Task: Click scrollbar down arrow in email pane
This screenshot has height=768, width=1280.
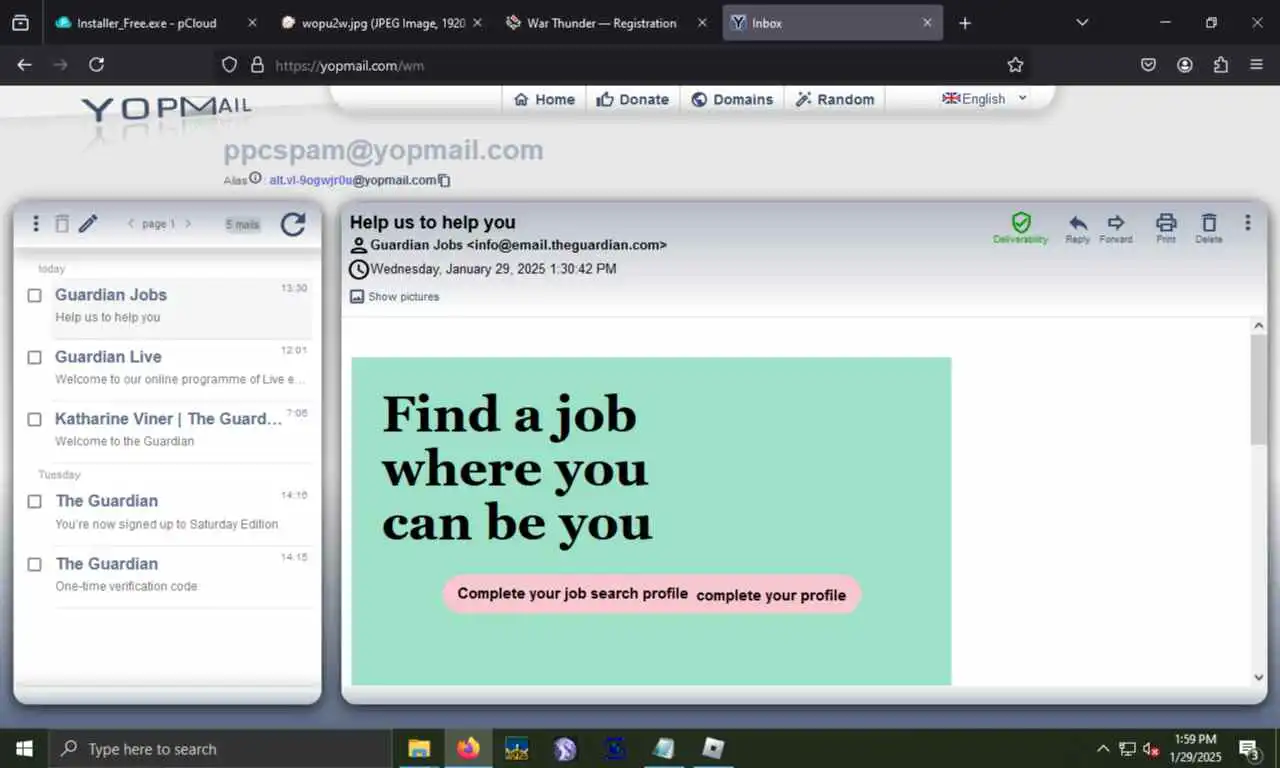Action: pyautogui.click(x=1258, y=677)
